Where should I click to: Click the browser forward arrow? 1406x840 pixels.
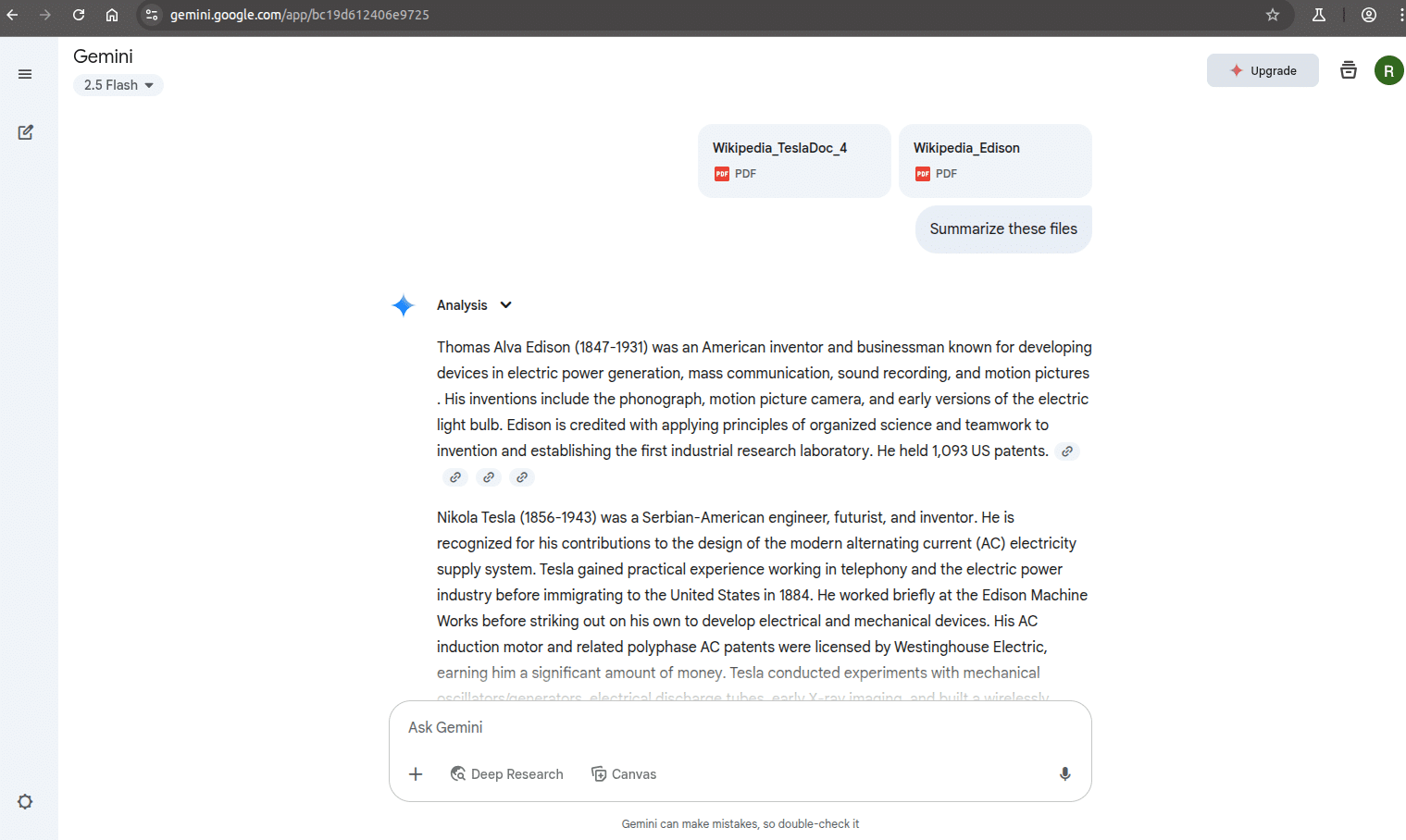45,15
